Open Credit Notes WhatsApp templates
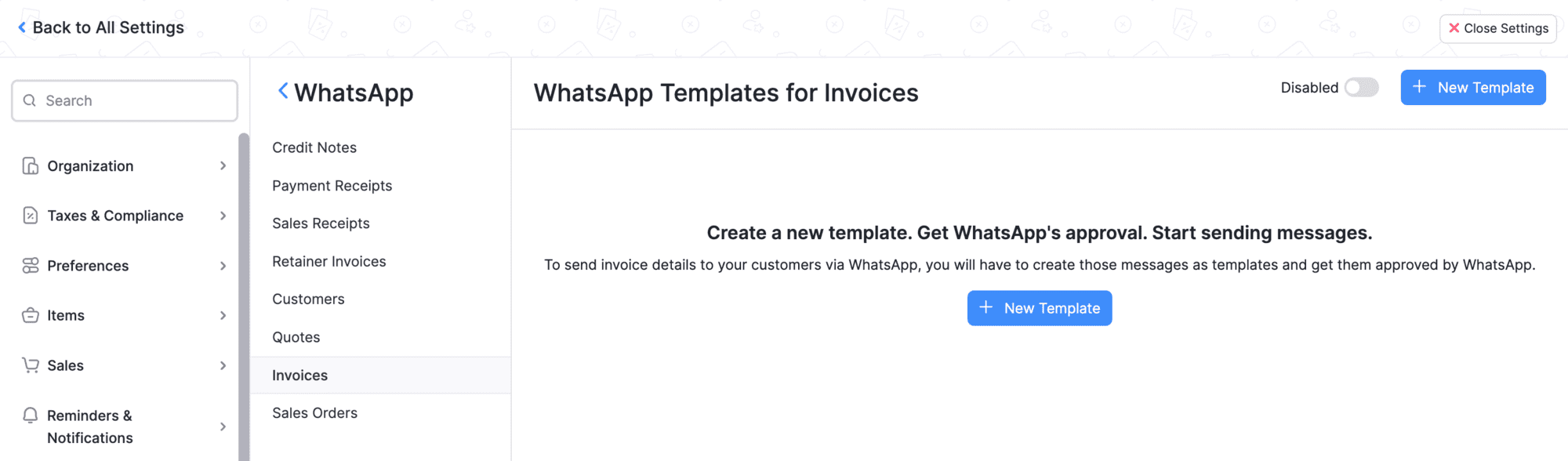Screen dimensions: 1568x461 coord(314,147)
